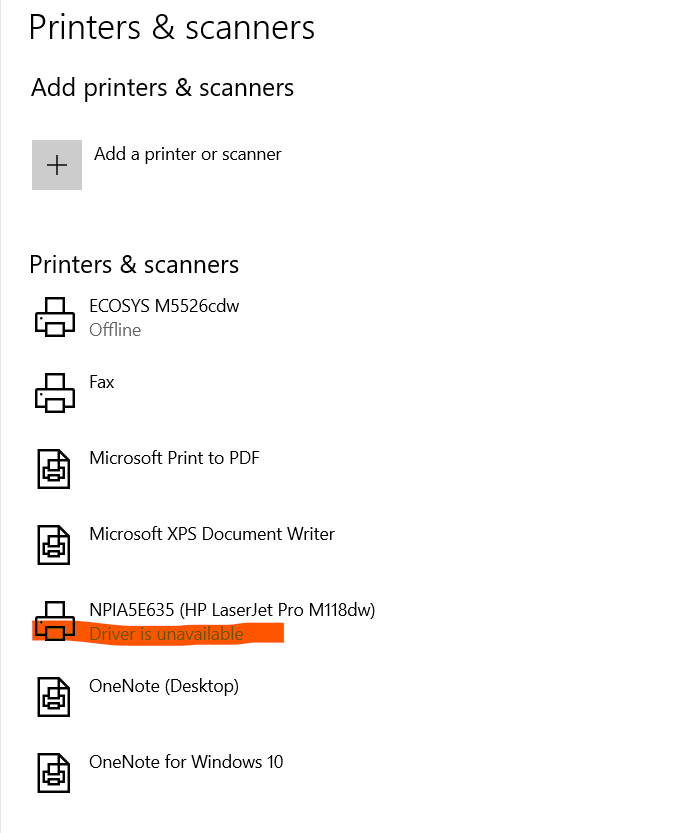The width and height of the screenshot is (687, 833).
Task: Click the HP LaserJet Pro M118dw printer icon
Action: pyautogui.click(x=55, y=620)
